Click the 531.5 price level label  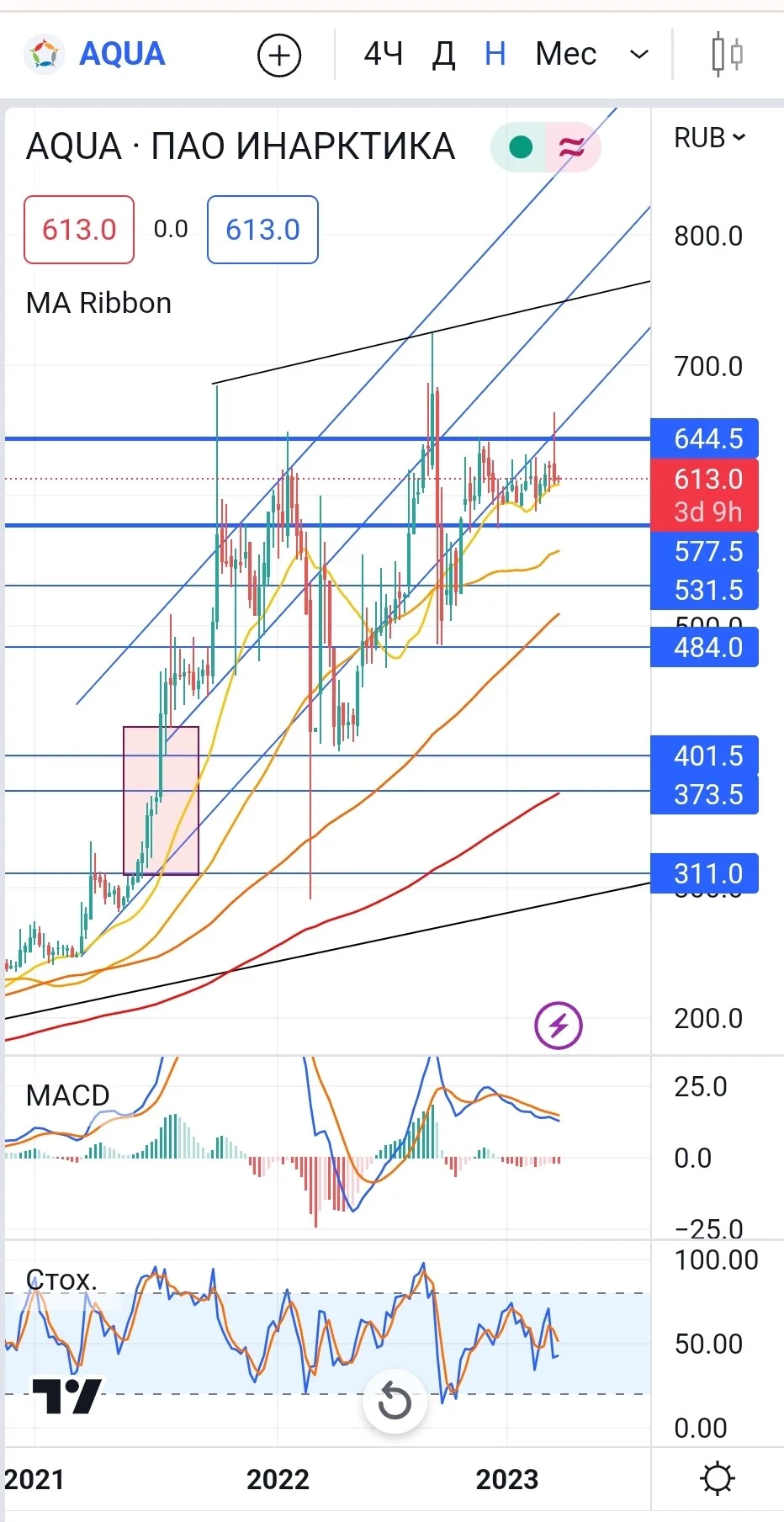(705, 590)
